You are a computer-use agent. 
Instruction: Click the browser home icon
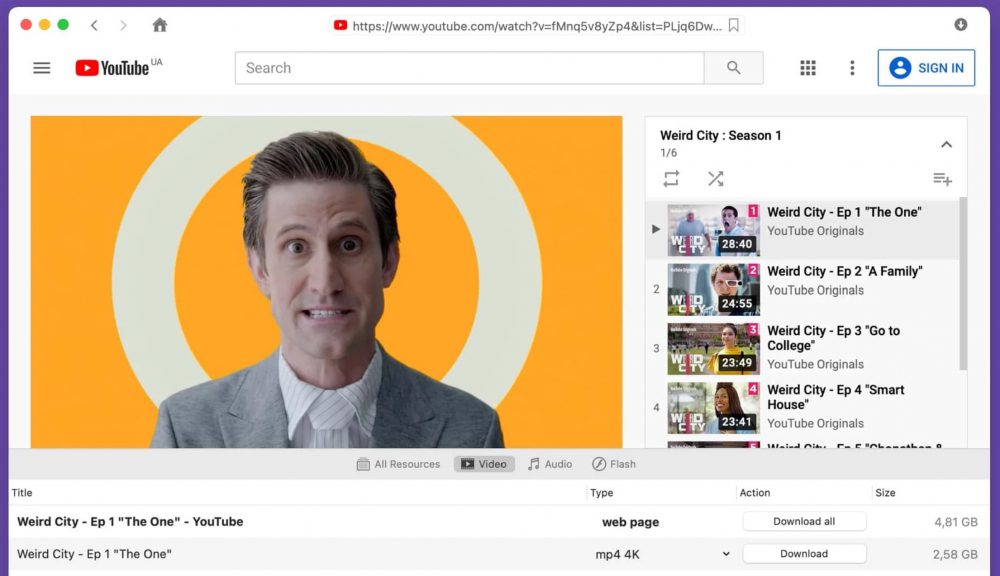(x=159, y=25)
